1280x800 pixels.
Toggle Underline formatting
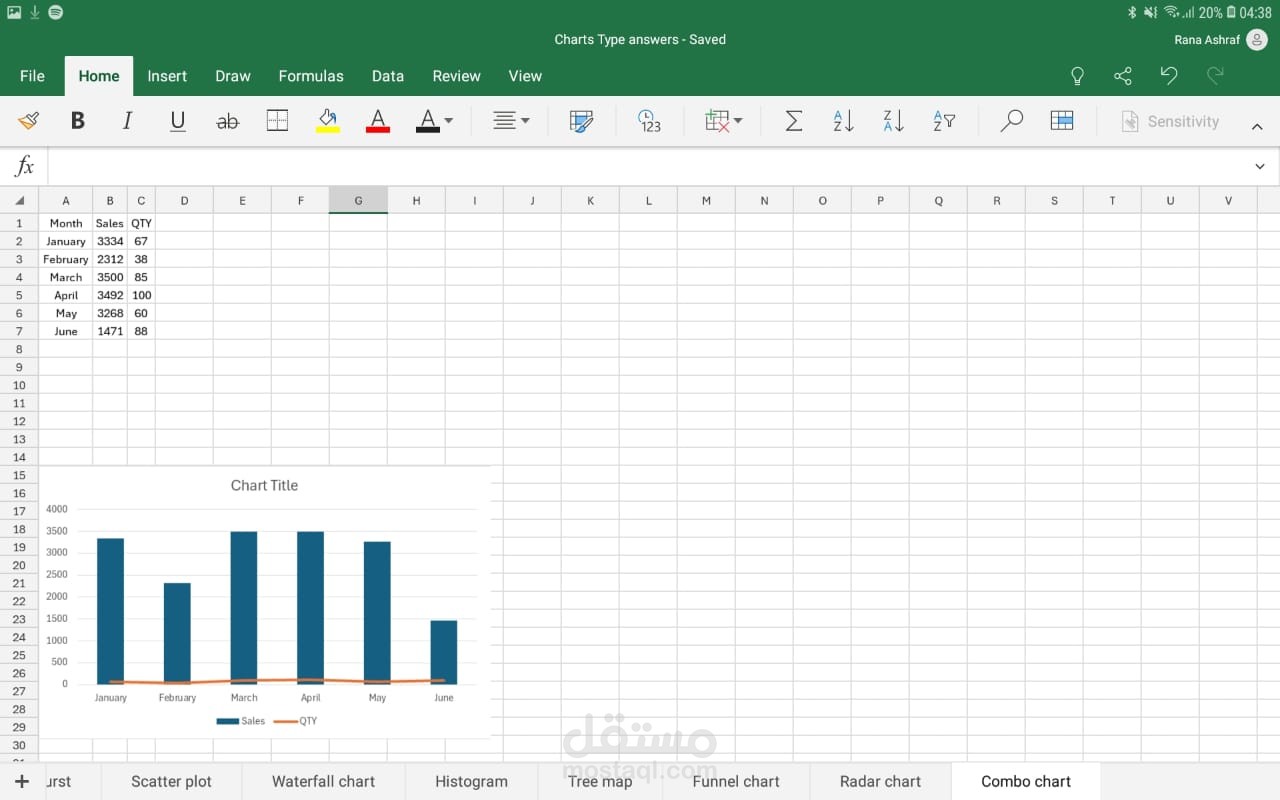177,121
